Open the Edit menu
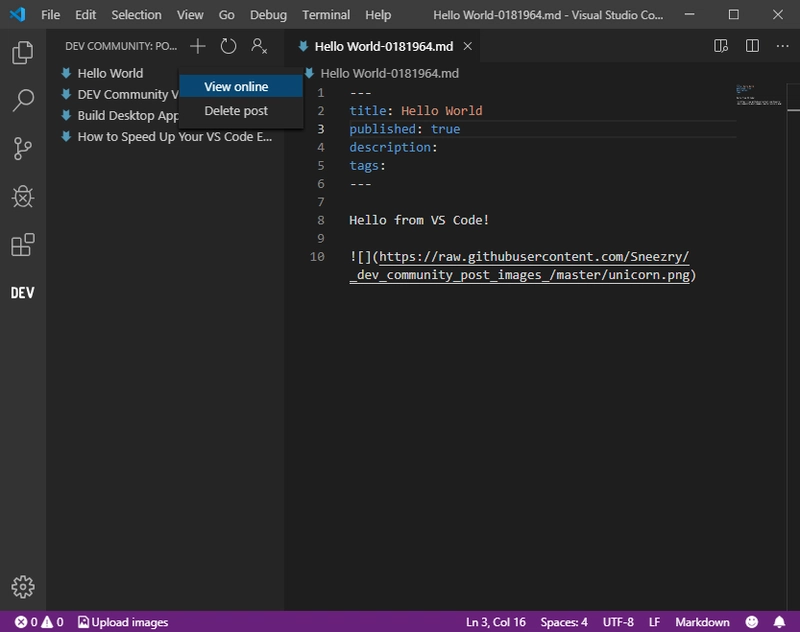Image resolution: width=800 pixels, height=632 pixels. pyautogui.click(x=85, y=15)
